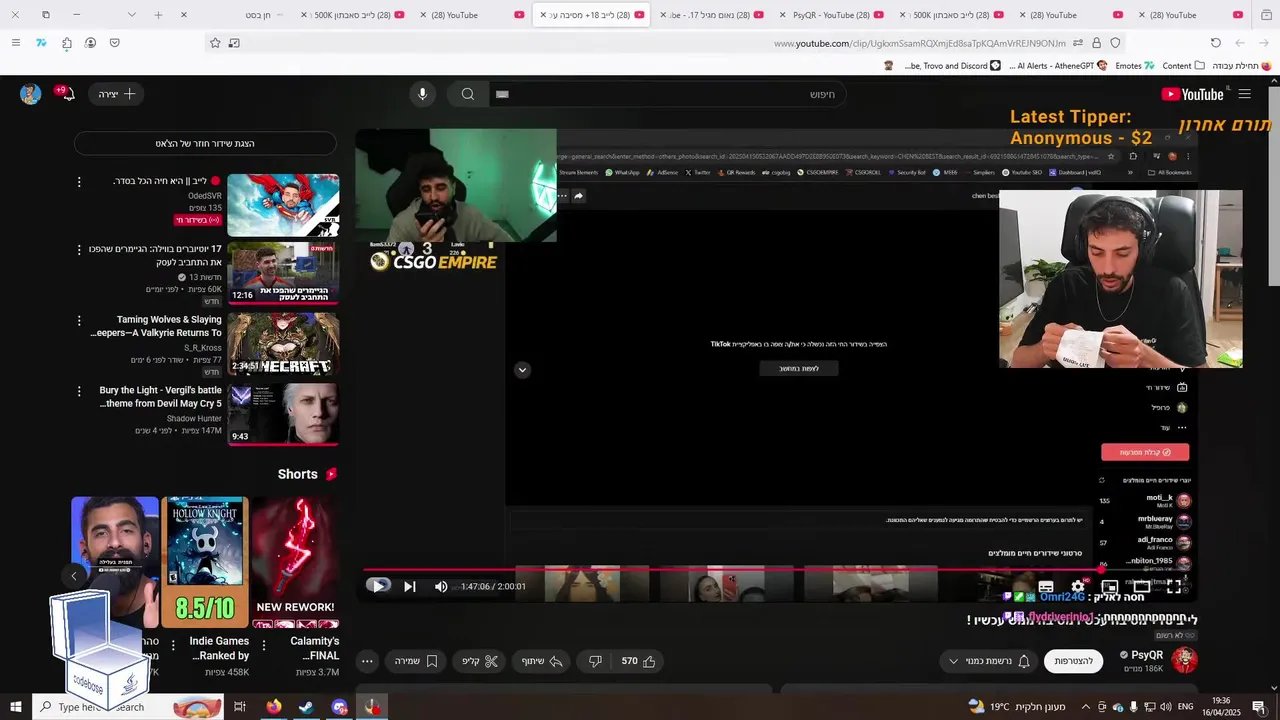Open options for Bury the Light video
This screenshot has height=720, width=1280.
point(79,391)
